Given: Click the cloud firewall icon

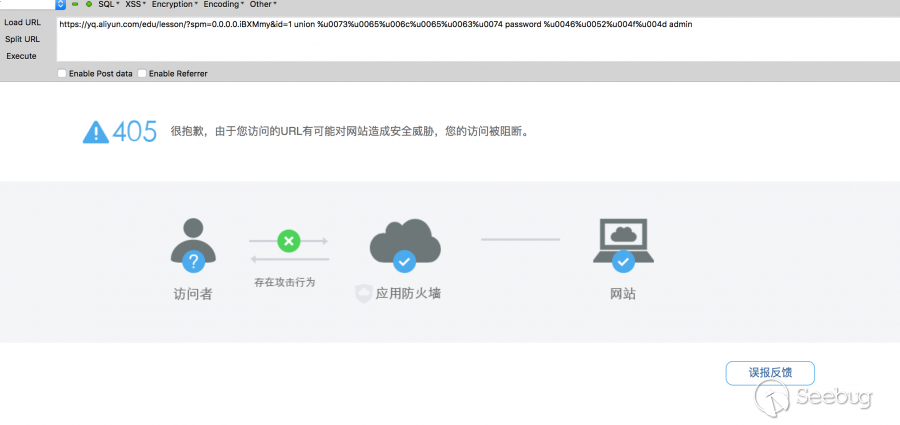Looking at the screenshot, I should (405, 245).
